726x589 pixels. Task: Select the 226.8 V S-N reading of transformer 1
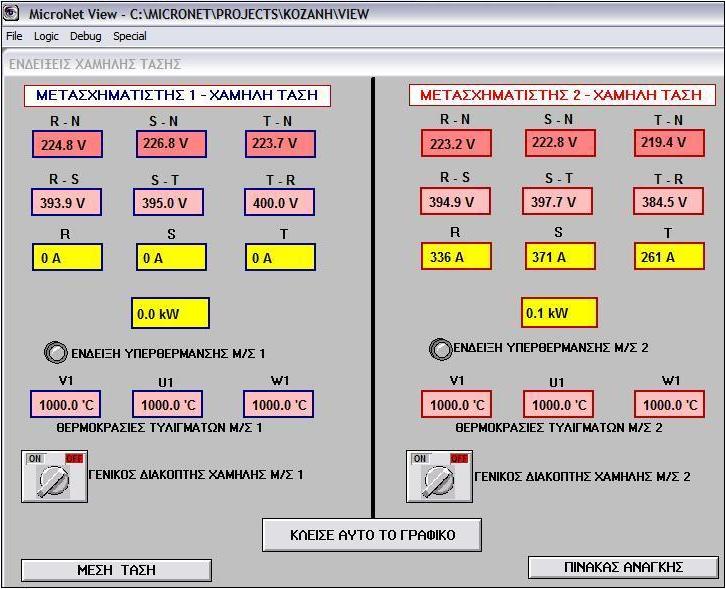tap(171, 144)
